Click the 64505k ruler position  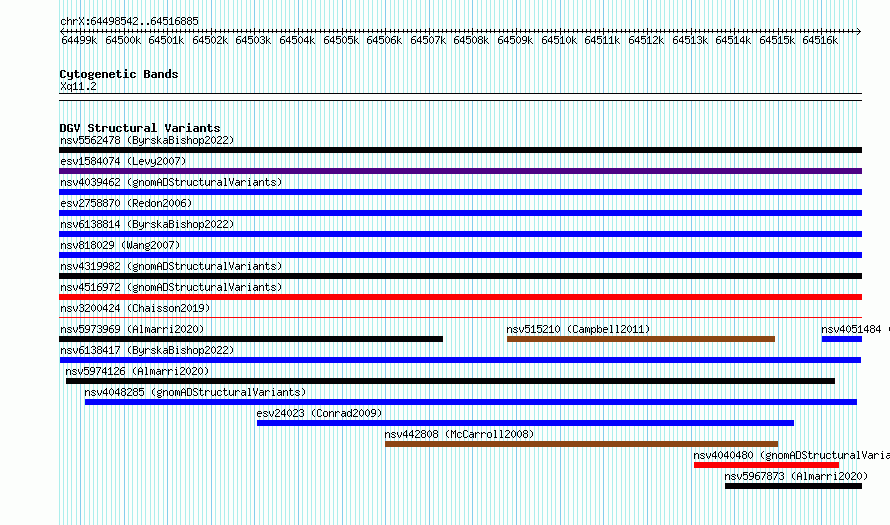pos(341,40)
